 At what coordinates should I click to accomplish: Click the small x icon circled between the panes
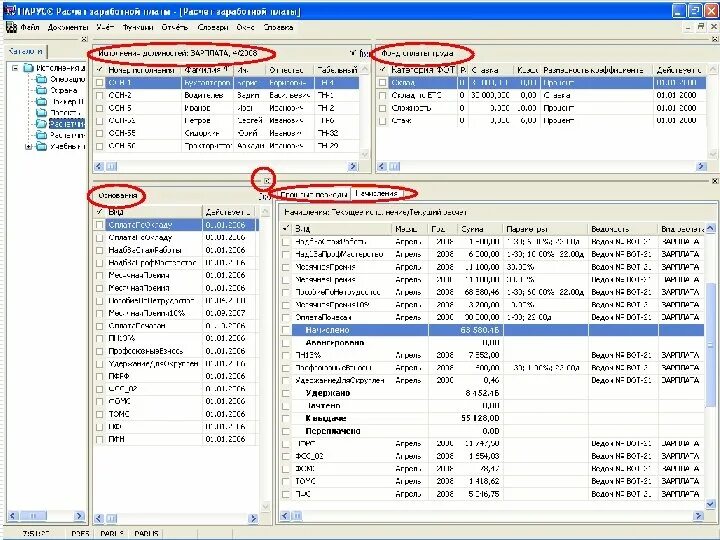tap(267, 180)
